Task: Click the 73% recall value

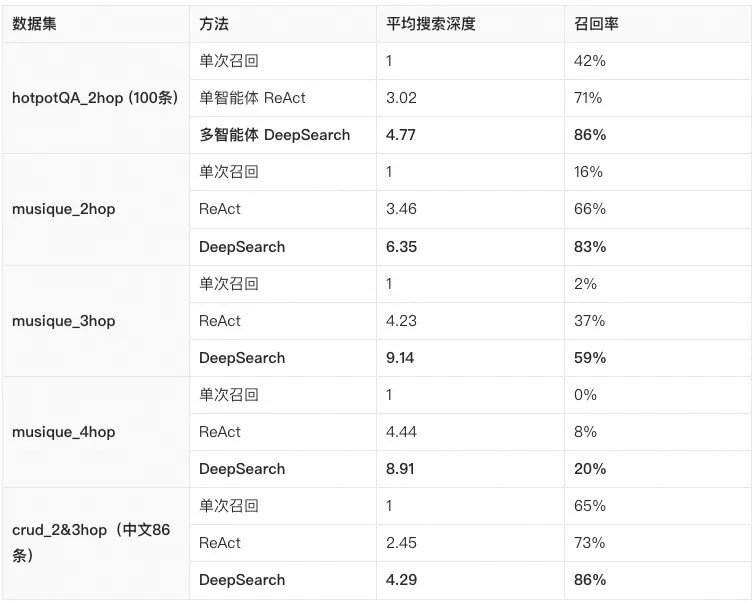Action: tap(590, 543)
